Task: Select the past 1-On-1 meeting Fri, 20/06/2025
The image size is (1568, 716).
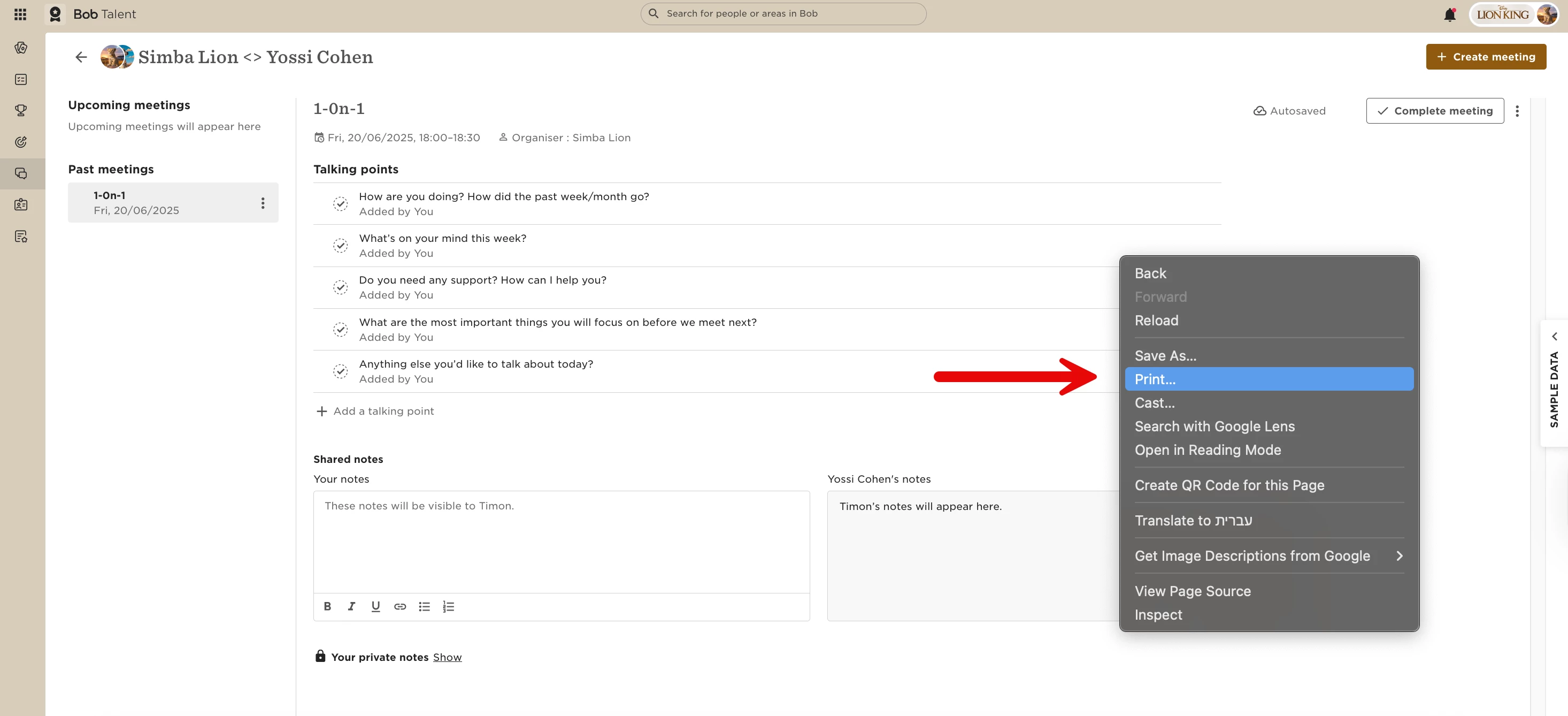Action: [x=173, y=203]
